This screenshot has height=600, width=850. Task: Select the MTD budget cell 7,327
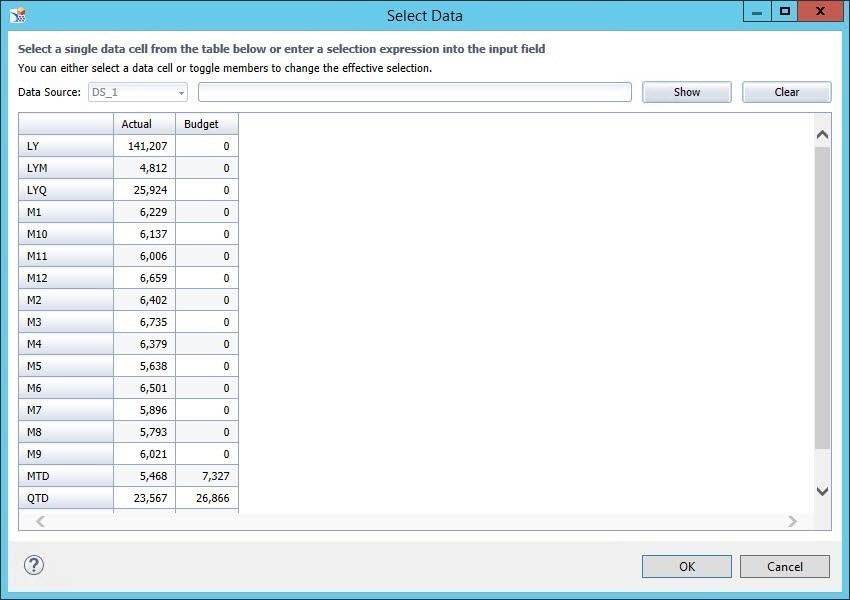click(x=207, y=476)
